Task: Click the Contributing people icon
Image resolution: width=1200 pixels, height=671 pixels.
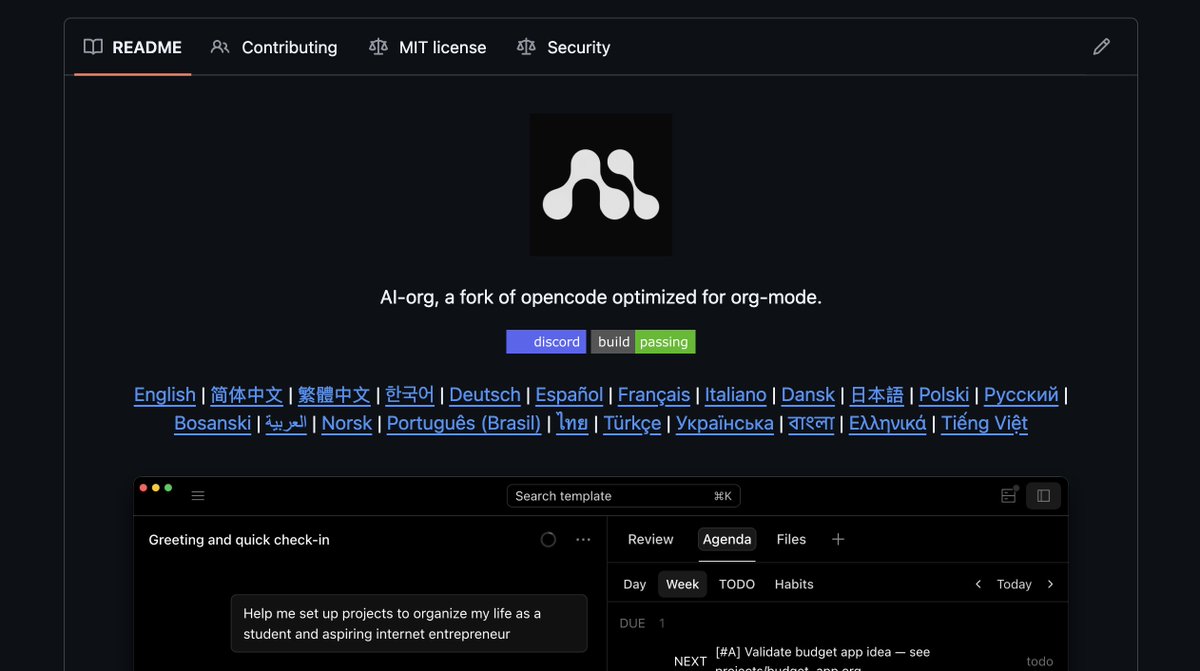Action: [x=220, y=47]
